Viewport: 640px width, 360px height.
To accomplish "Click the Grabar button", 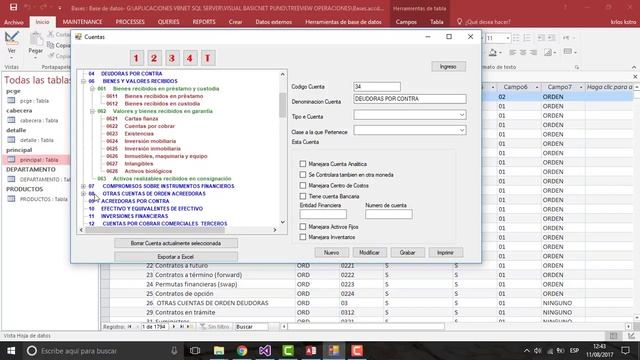I will (407, 253).
